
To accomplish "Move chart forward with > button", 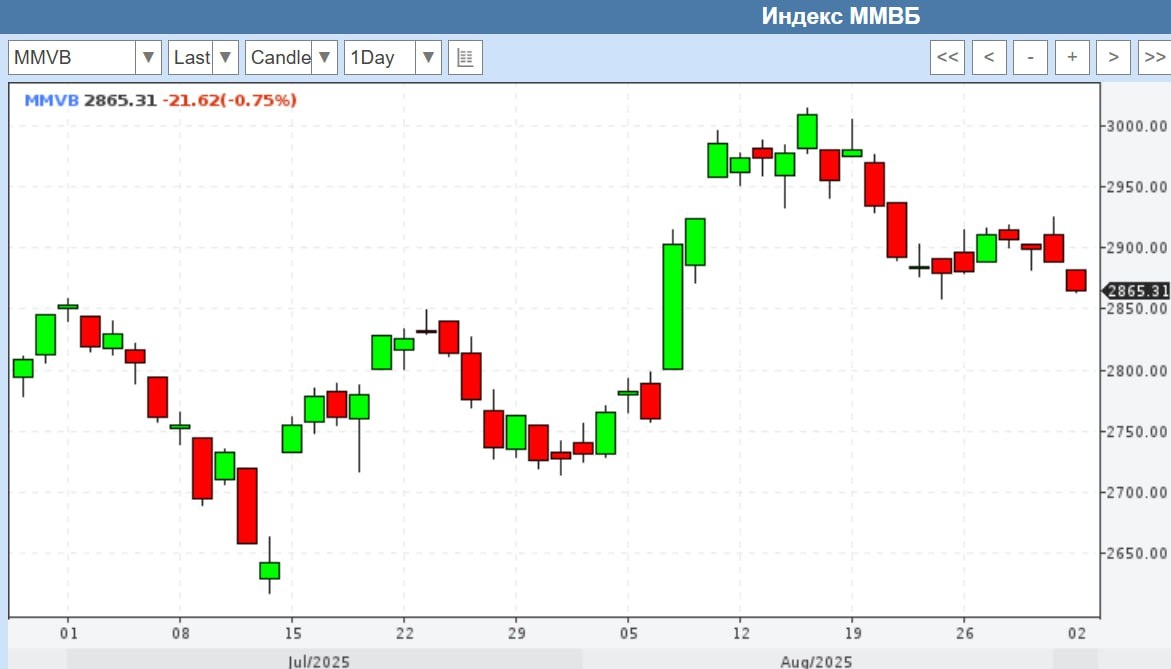I will [1113, 57].
